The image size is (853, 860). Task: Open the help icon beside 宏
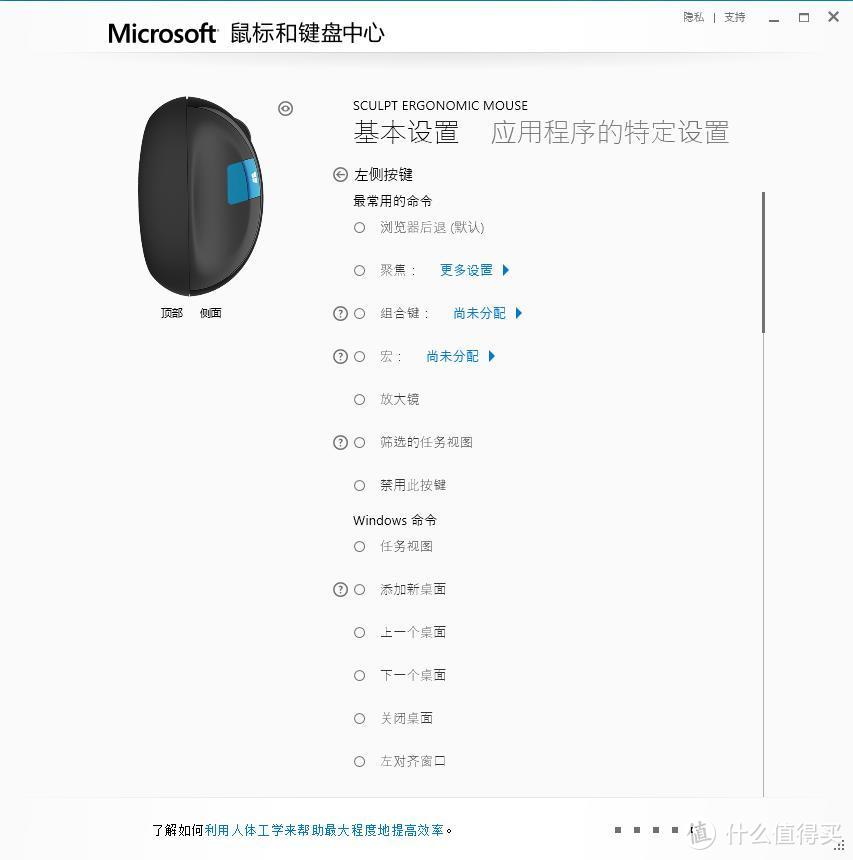[340, 357]
